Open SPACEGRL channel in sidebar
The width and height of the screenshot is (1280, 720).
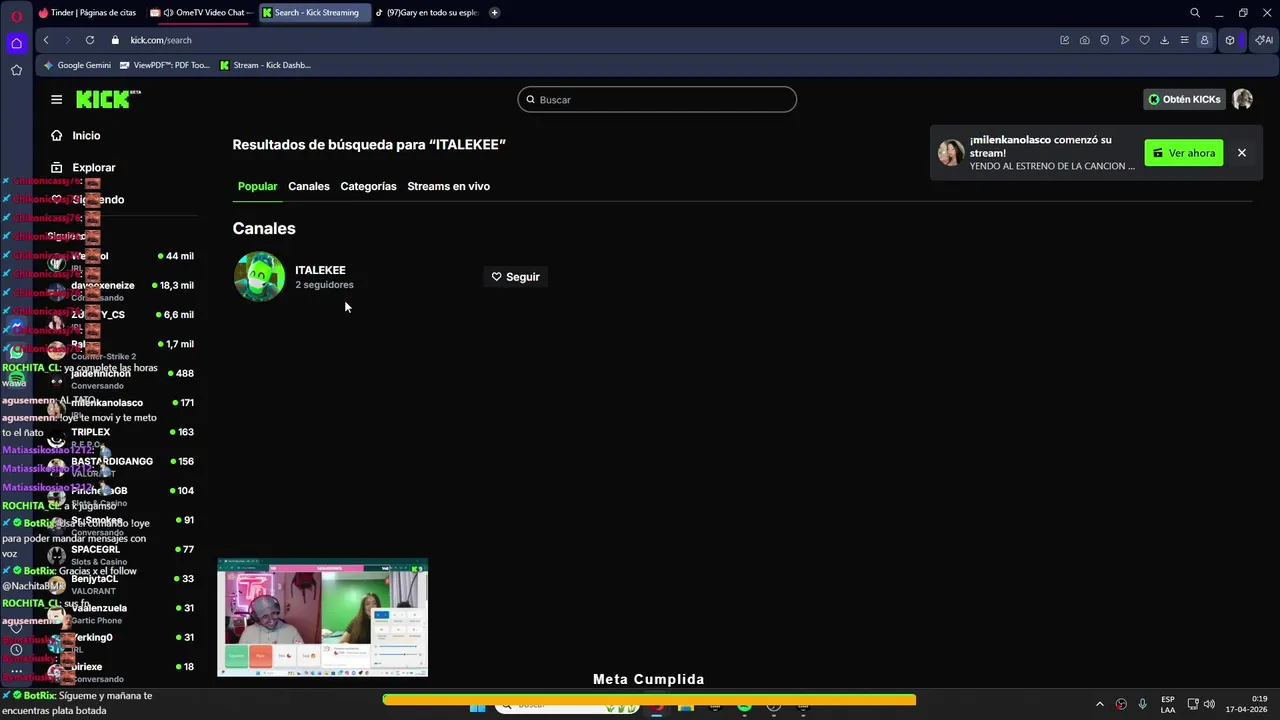click(x=120, y=555)
